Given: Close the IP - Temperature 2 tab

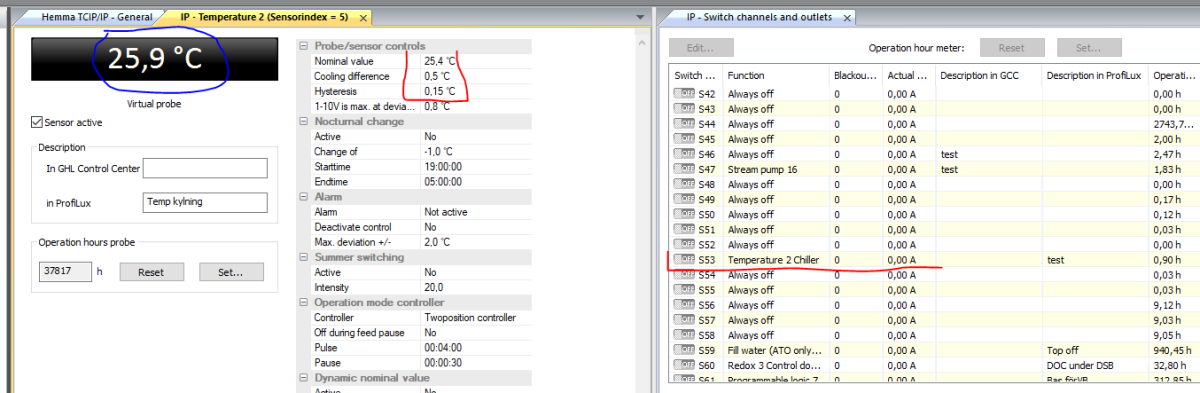Looking at the screenshot, I should click(x=364, y=19).
